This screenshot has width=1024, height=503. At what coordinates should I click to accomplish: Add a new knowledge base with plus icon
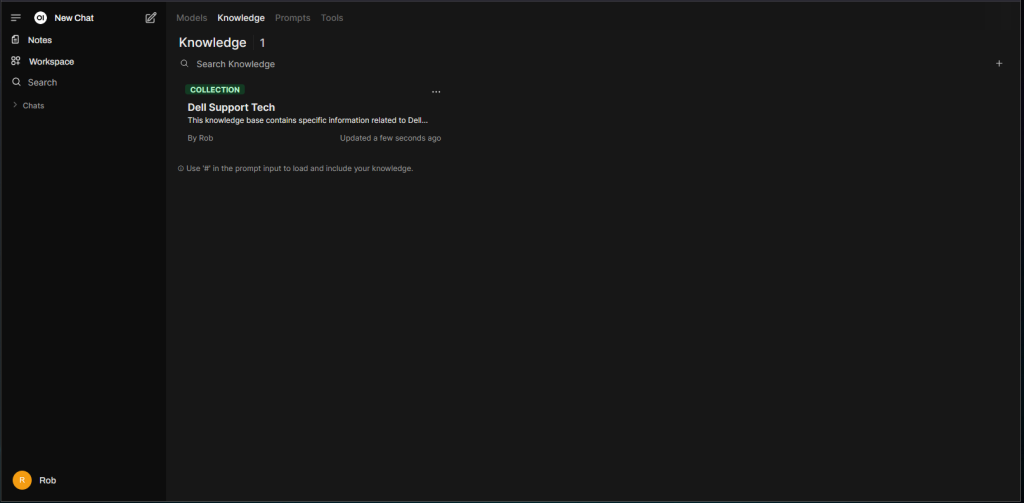(998, 63)
